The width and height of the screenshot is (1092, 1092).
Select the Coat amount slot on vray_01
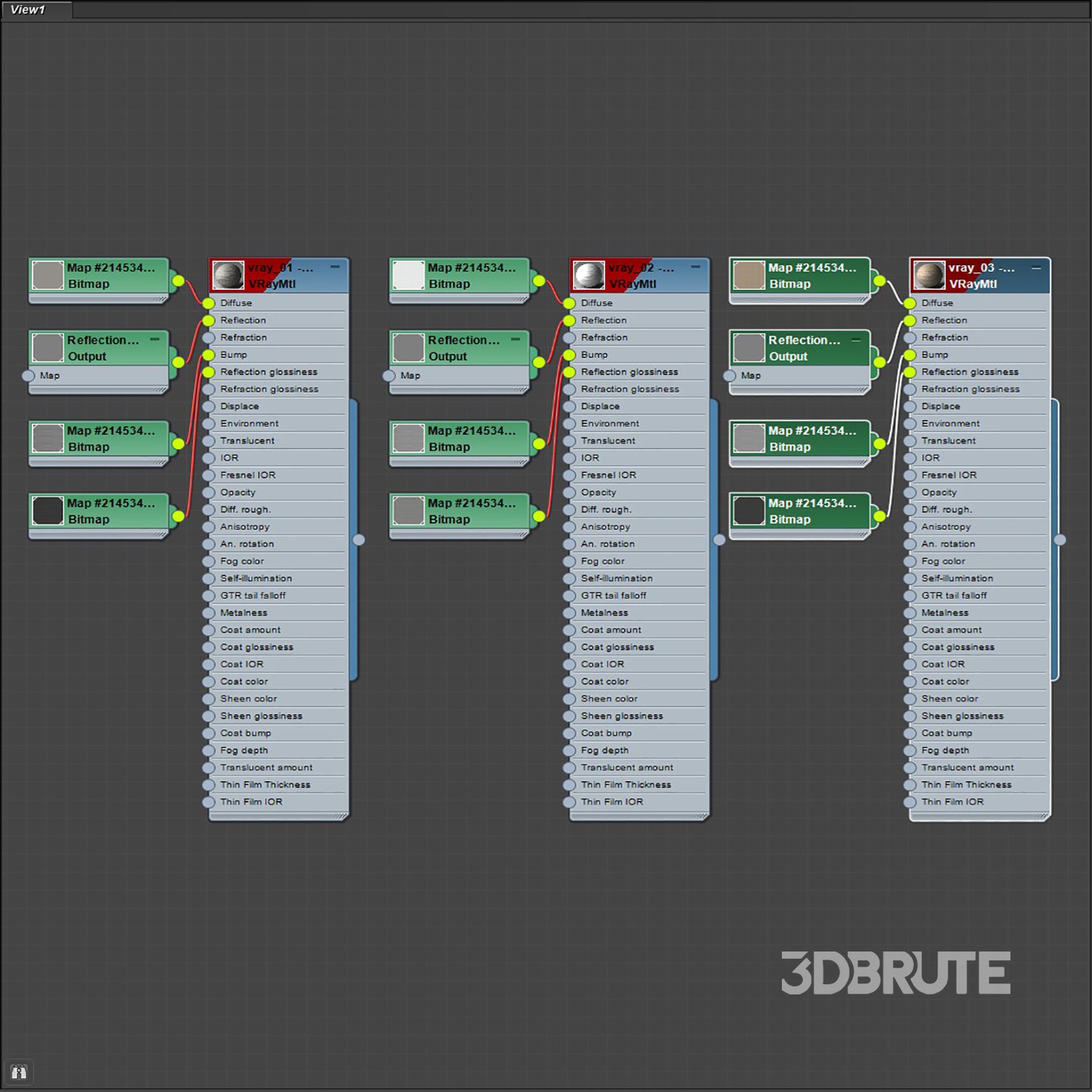[250, 630]
